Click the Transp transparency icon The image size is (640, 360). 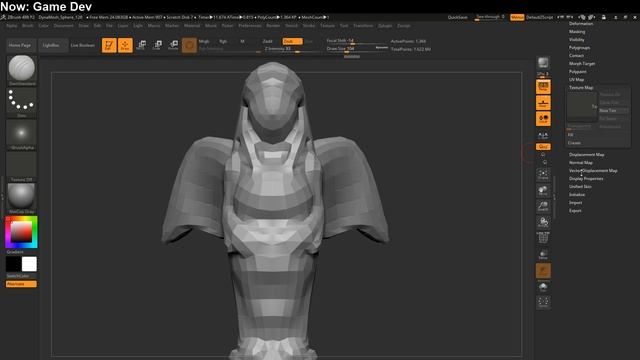point(543,254)
